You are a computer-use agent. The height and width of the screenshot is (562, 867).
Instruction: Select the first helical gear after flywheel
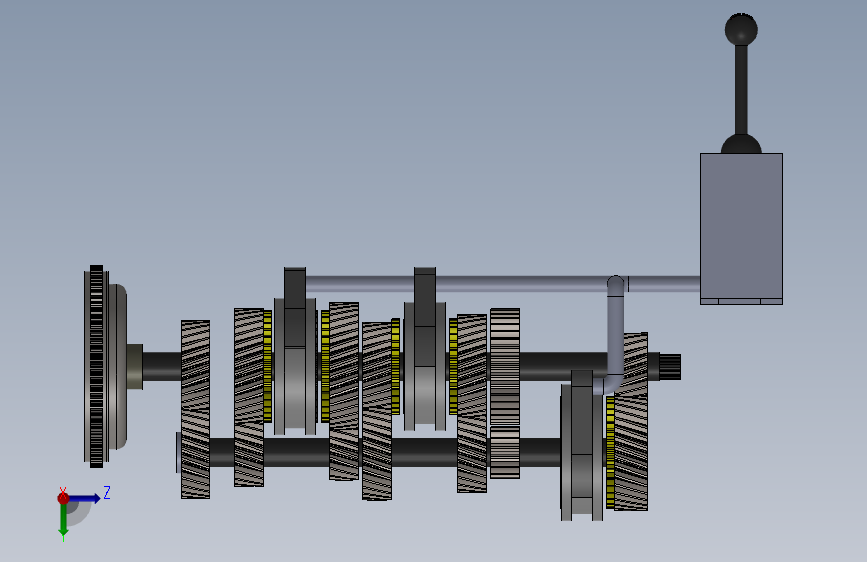tap(195, 409)
